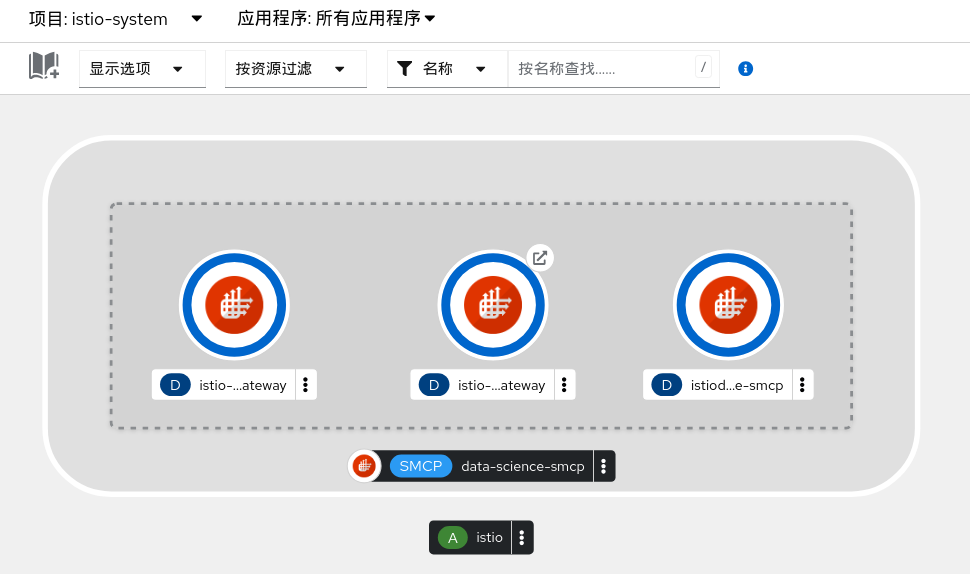Open kebab menu for data-science-smcp
The height and width of the screenshot is (574, 970).
pyautogui.click(x=604, y=466)
